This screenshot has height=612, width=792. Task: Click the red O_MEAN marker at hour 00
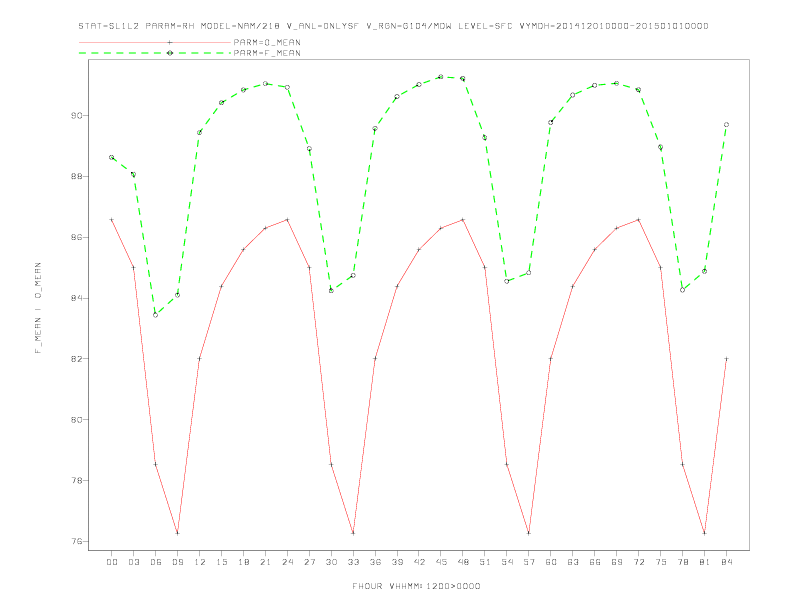(x=112, y=220)
